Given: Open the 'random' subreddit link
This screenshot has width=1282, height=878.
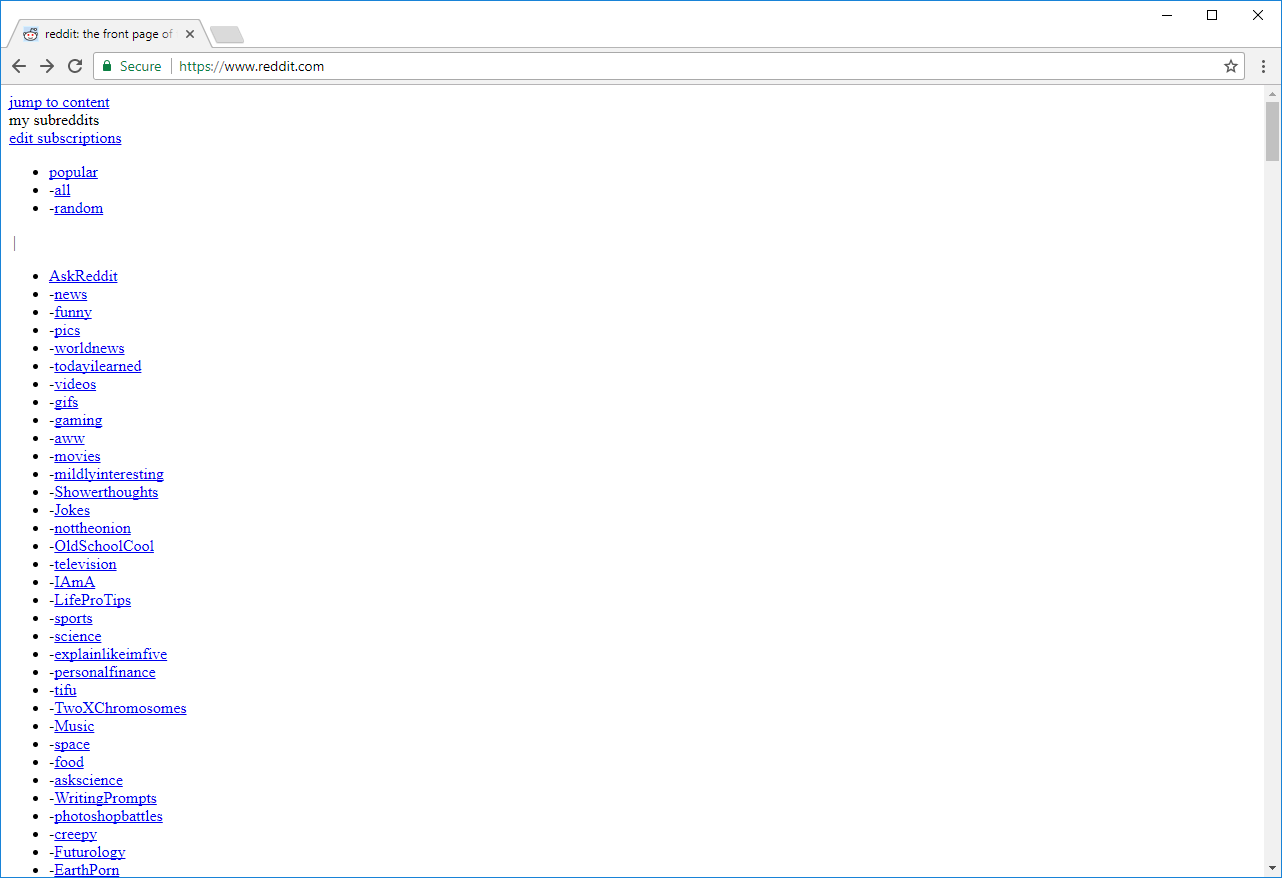Looking at the screenshot, I should (x=78, y=208).
